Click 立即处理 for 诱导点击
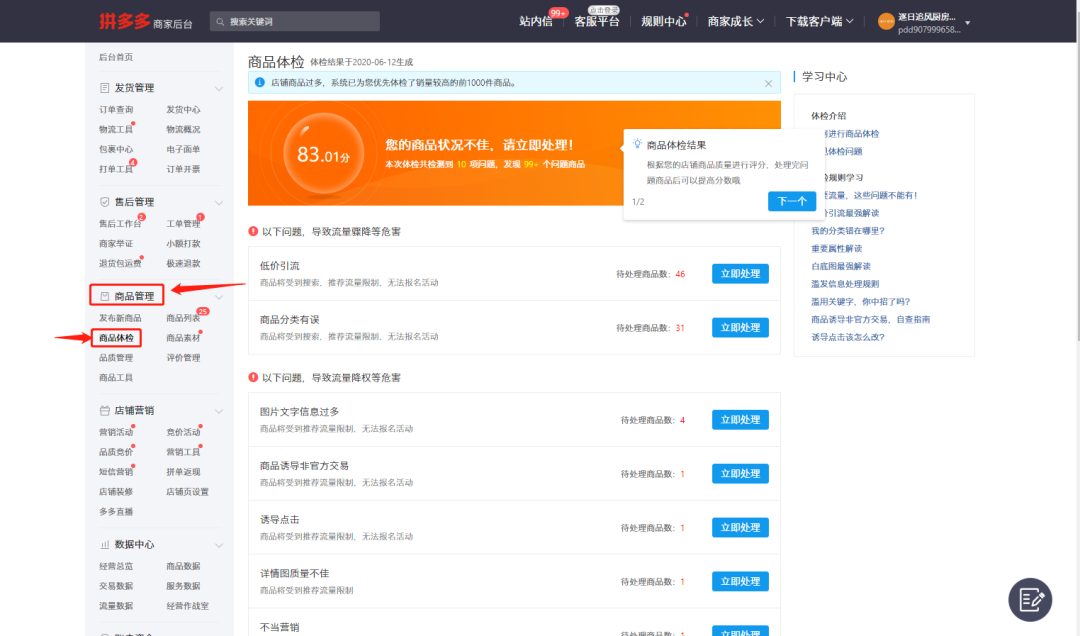 [x=740, y=527]
